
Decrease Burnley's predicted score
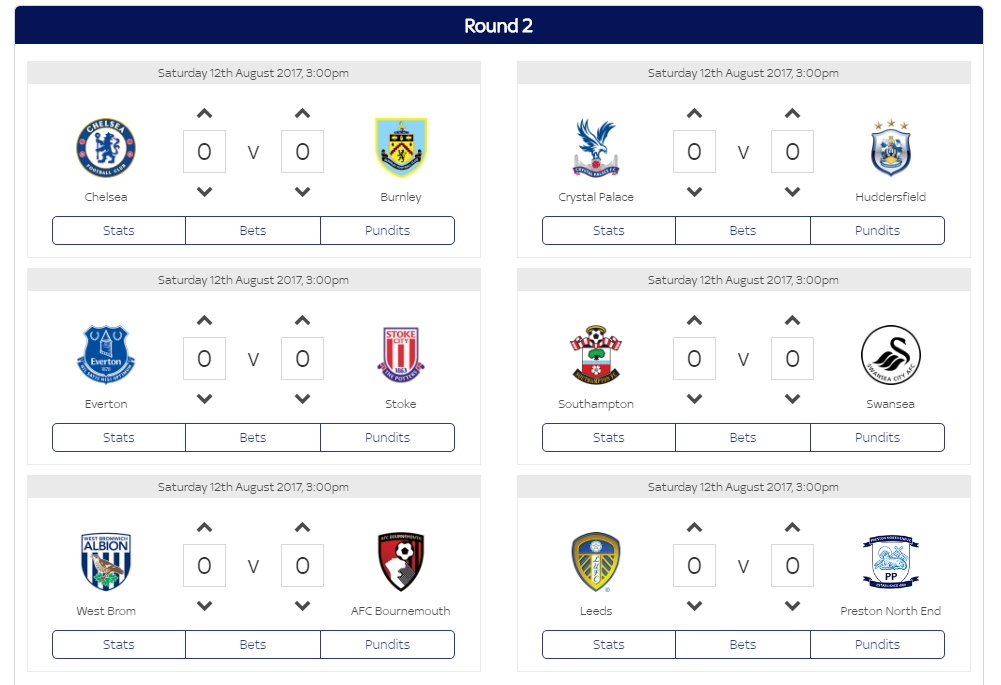point(303,192)
